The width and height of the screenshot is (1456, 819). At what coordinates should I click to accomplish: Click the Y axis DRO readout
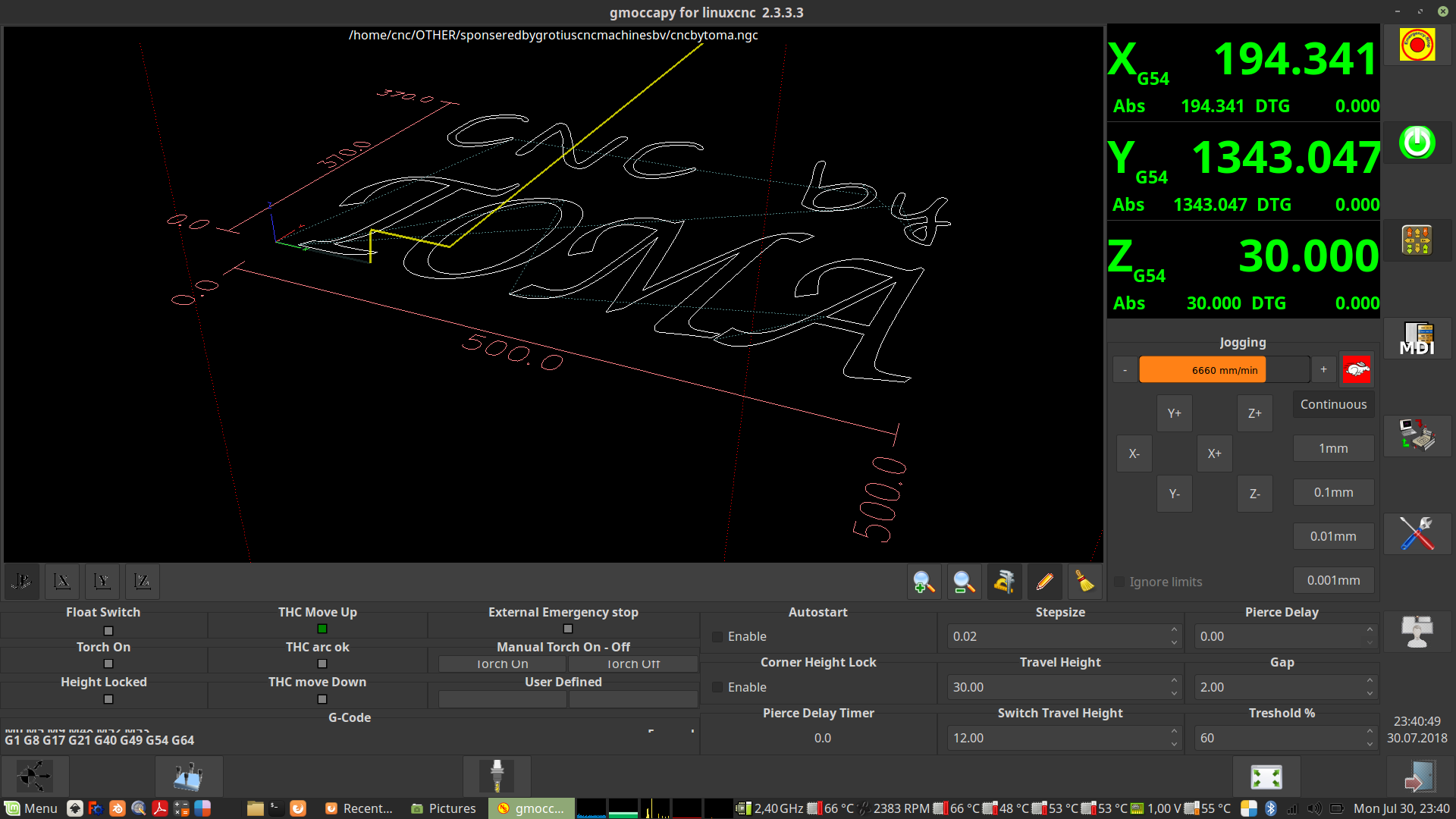1244,171
